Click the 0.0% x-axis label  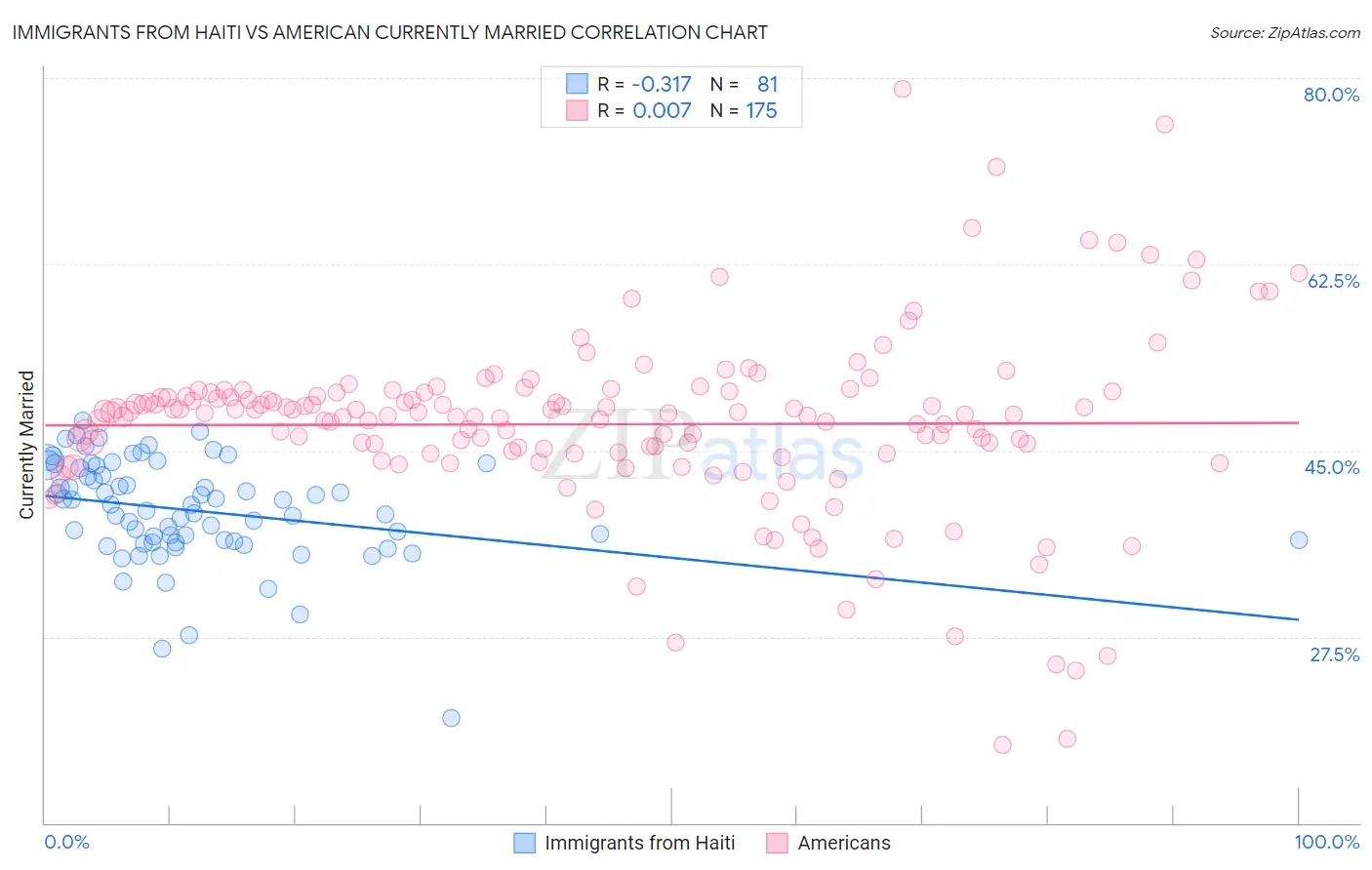click(66, 842)
